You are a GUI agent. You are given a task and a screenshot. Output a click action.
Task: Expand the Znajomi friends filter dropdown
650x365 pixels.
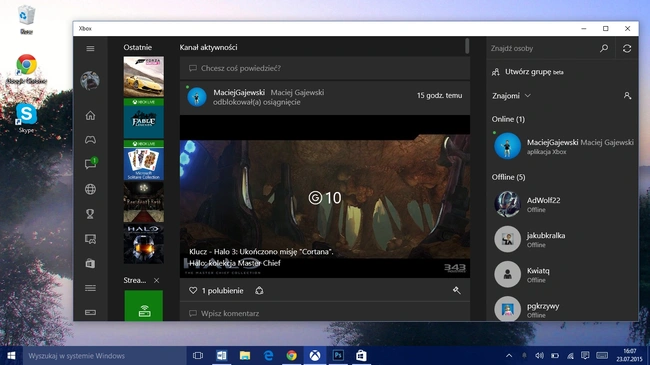[511, 96]
